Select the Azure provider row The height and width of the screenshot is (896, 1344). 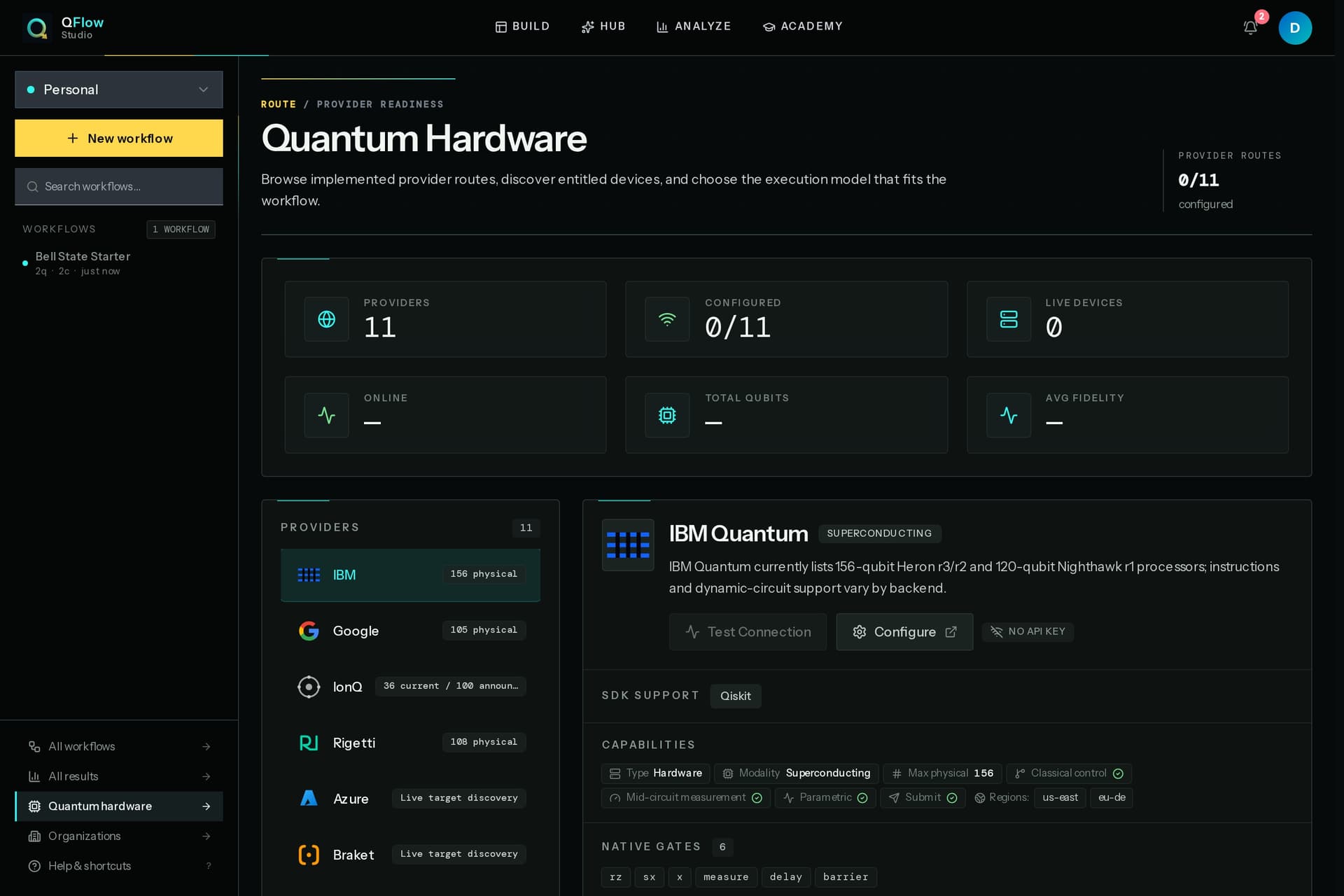(410, 799)
